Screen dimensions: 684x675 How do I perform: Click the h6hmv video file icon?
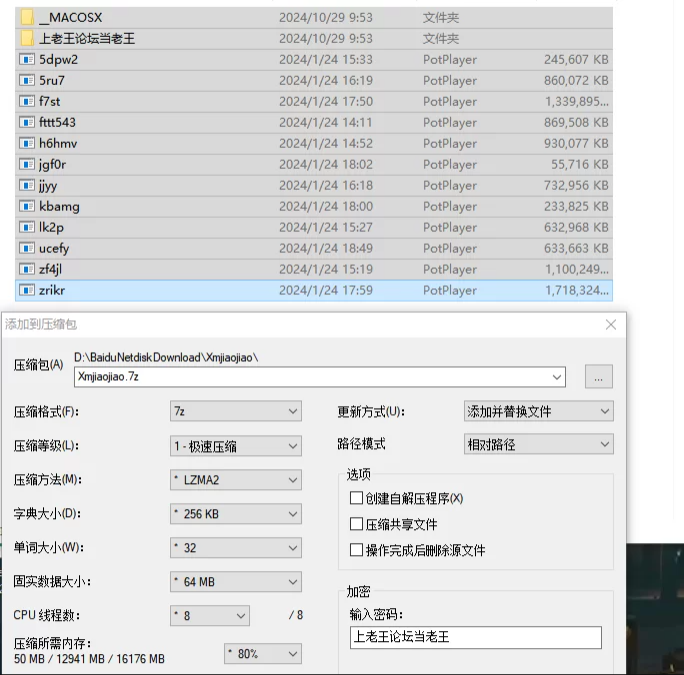pos(27,143)
